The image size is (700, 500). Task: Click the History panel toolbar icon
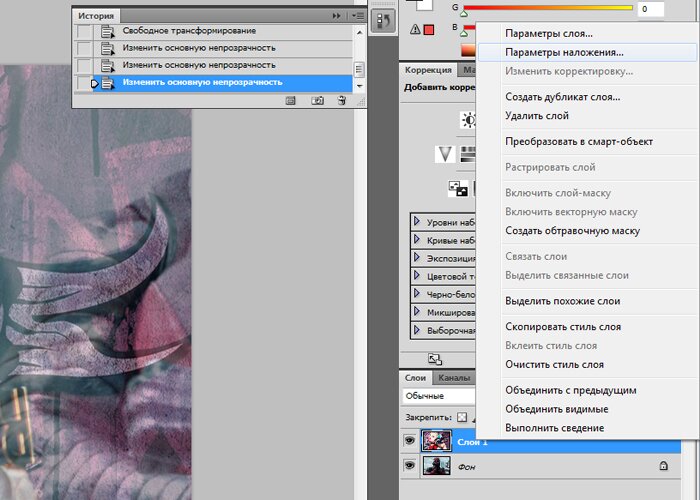tap(383, 20)
